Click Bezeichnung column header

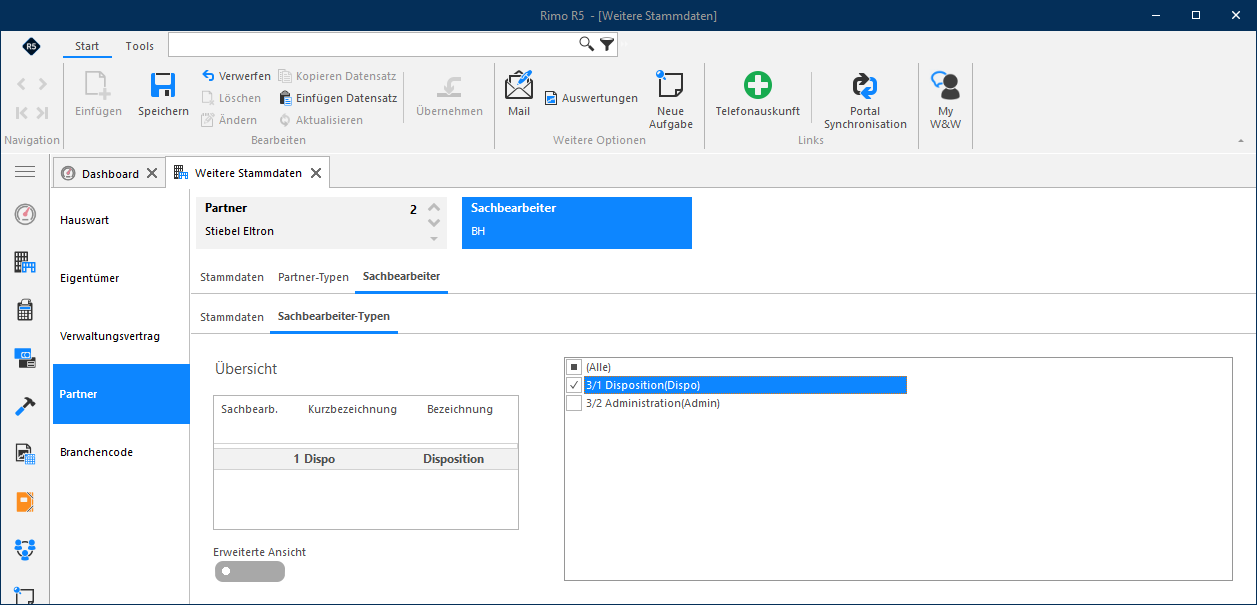(x=460, y=409)
